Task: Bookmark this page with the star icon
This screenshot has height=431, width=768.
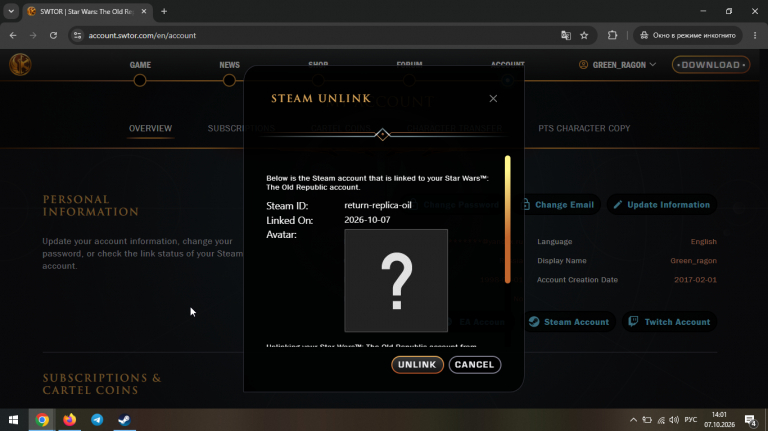Action: tap(584, 35)
